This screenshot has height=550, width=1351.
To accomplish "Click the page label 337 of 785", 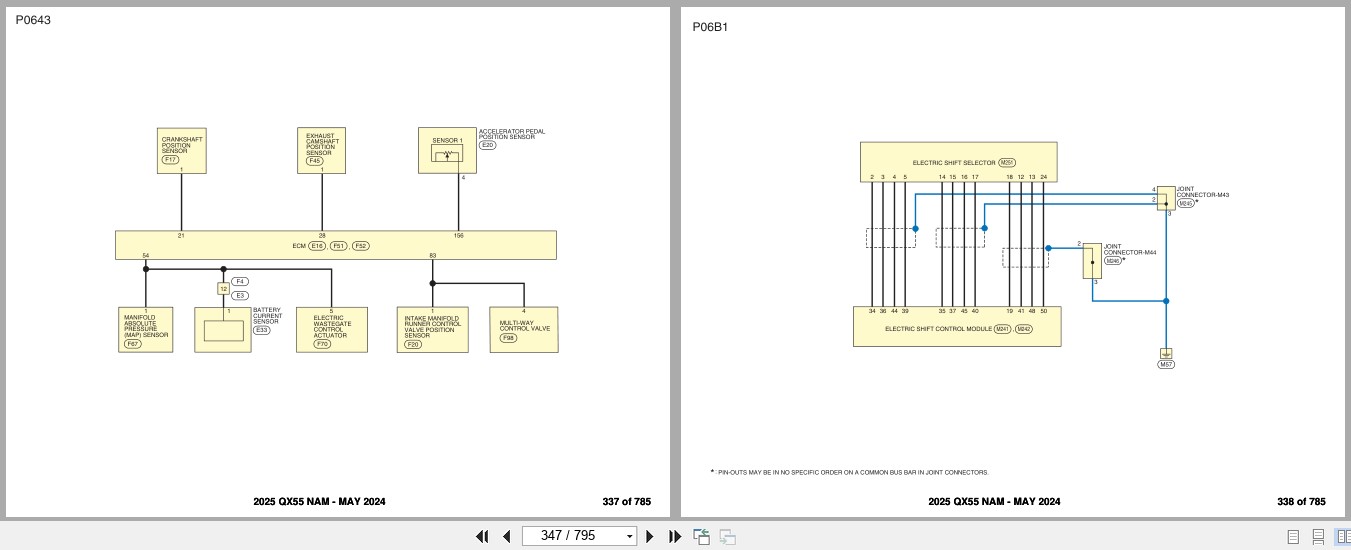I will point(627,502).
